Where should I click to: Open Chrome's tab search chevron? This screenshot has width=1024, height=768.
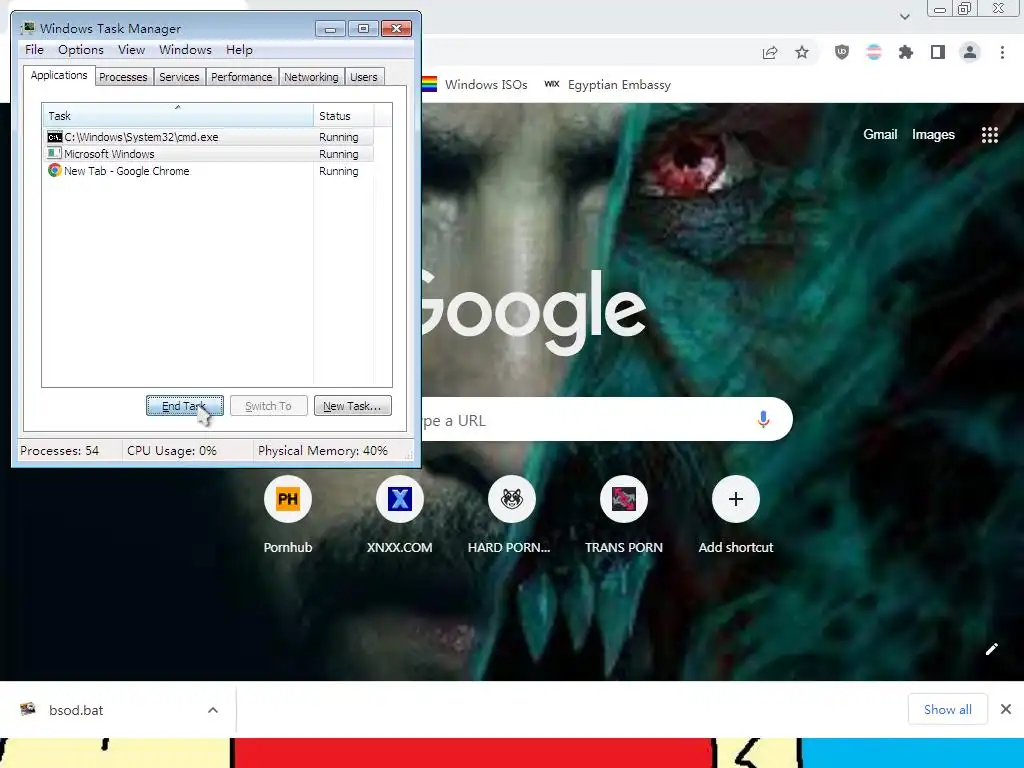coord(904,17)
